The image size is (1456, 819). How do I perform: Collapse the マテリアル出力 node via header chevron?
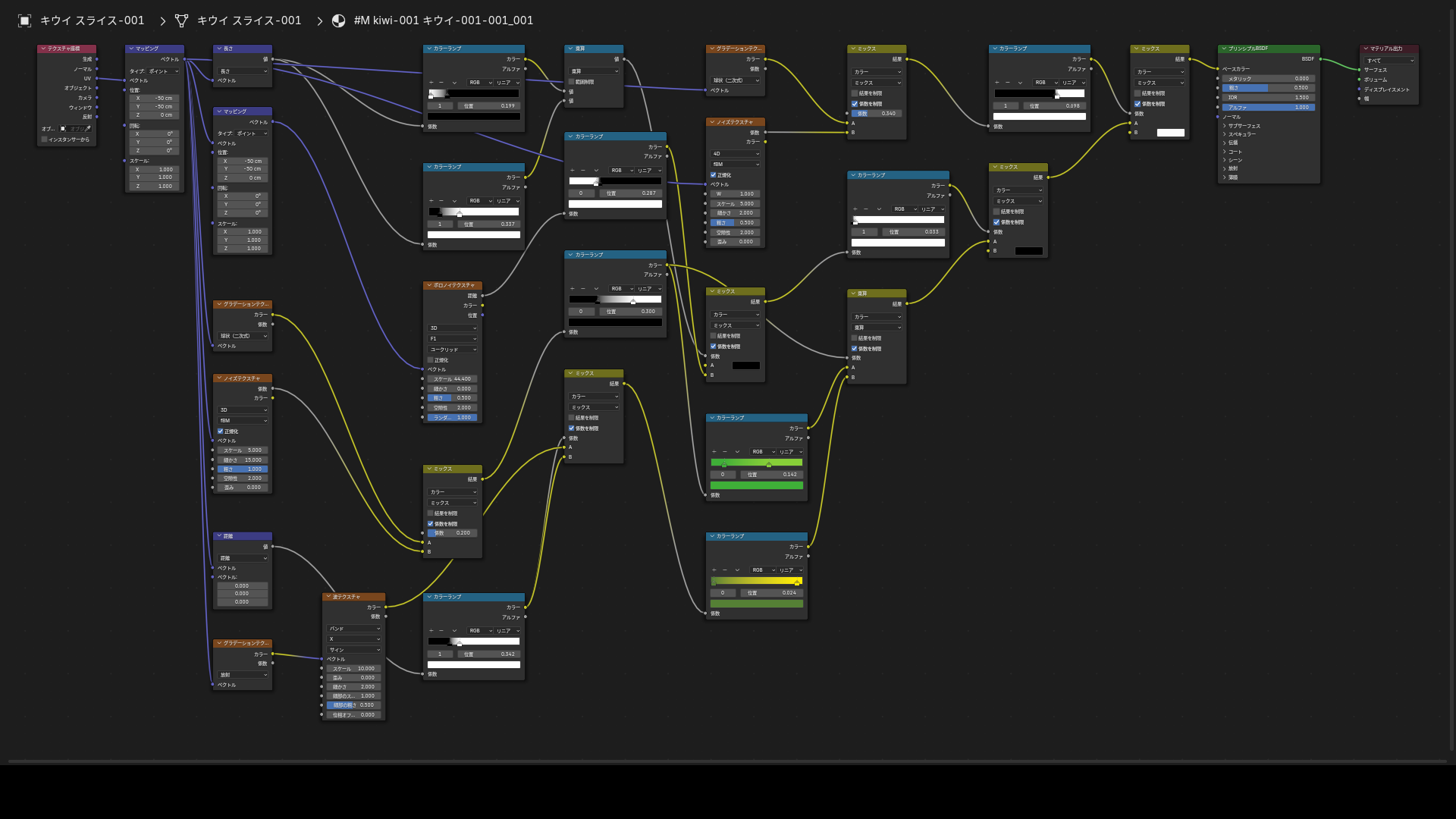(1366, 49)
